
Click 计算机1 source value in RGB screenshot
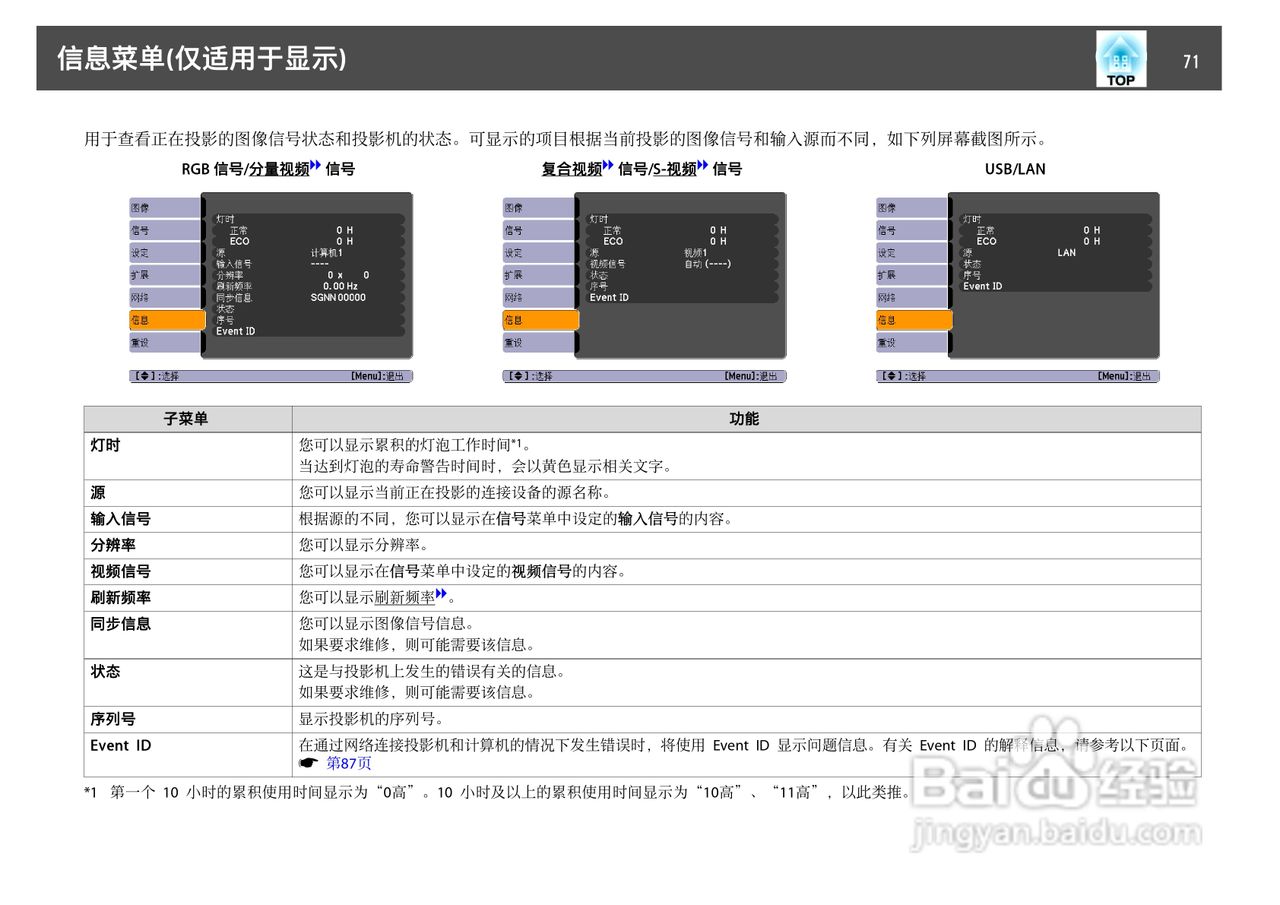tap(326, 253)
